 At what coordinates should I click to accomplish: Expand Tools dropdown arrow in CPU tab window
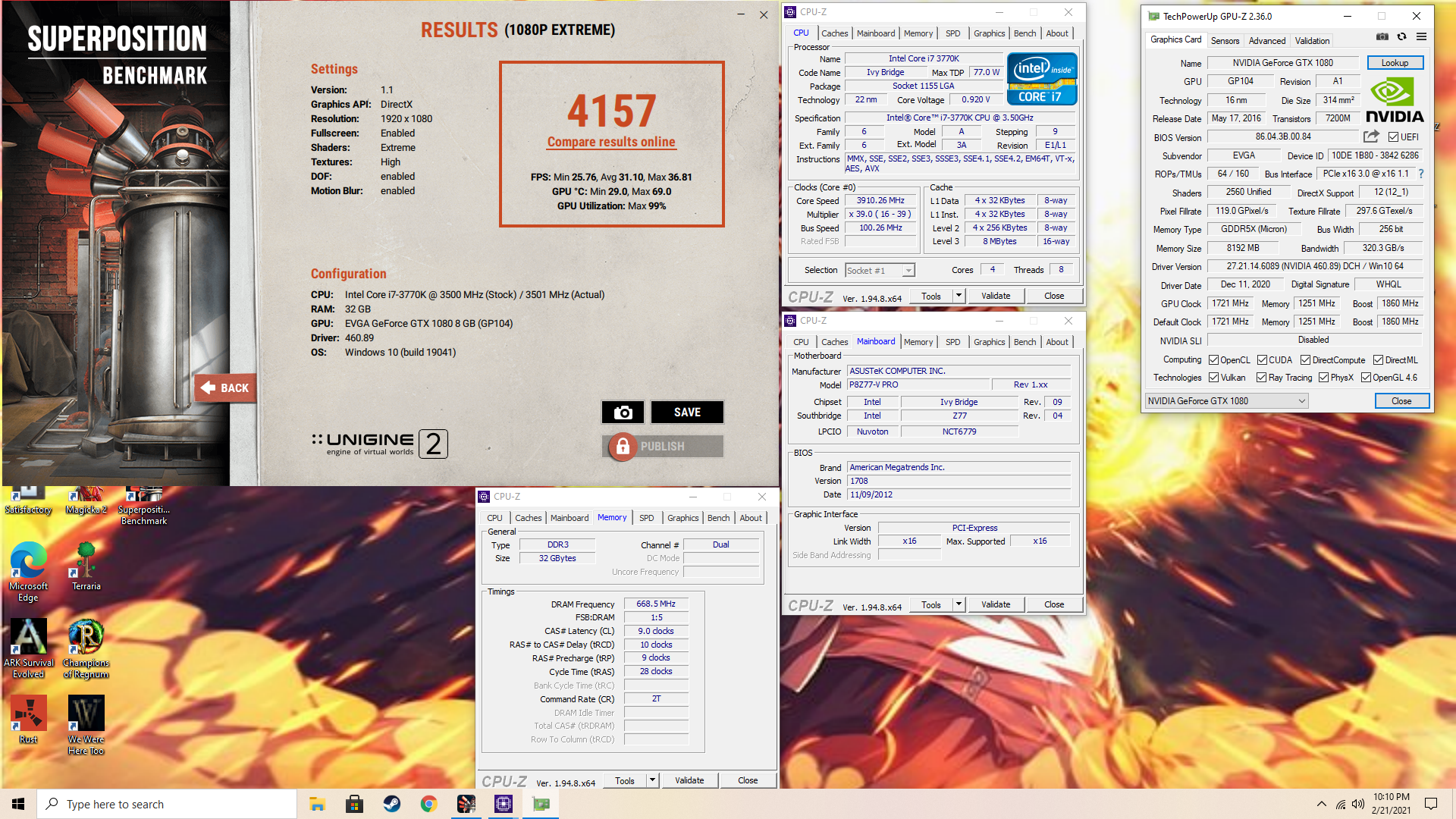click(x=959, y=296)
